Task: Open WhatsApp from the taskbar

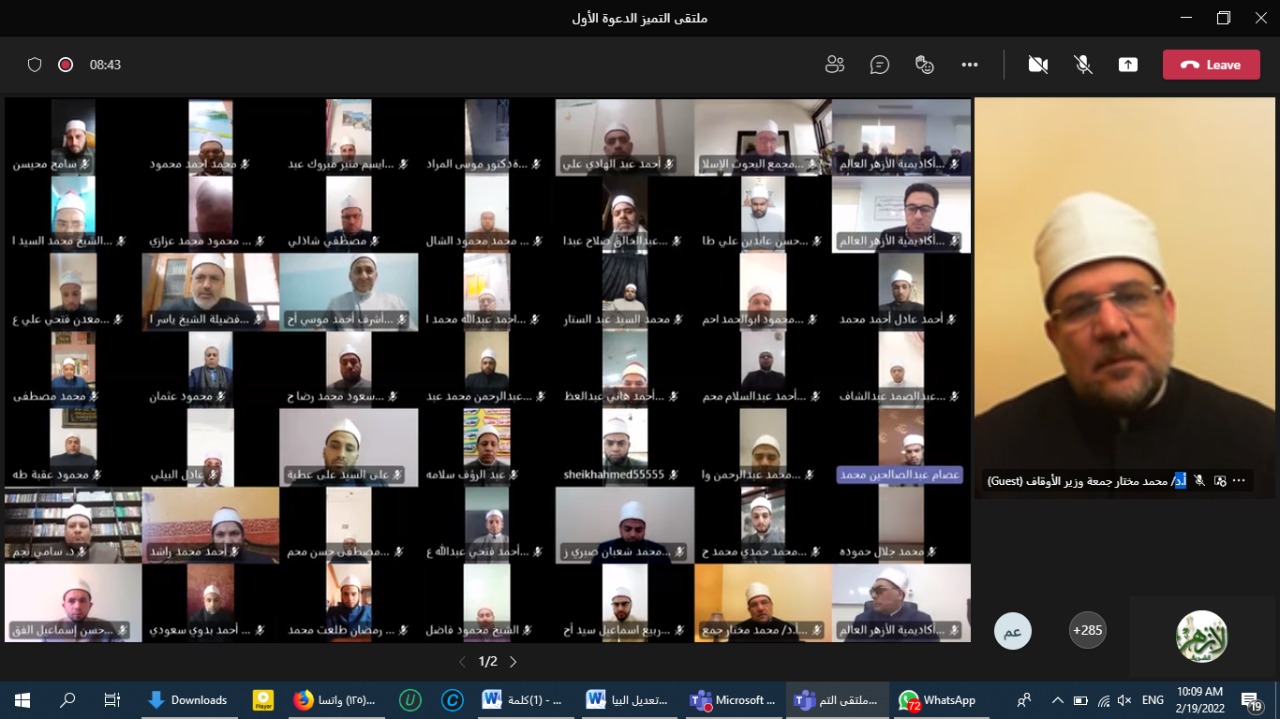Action: [x=937, y=700]
